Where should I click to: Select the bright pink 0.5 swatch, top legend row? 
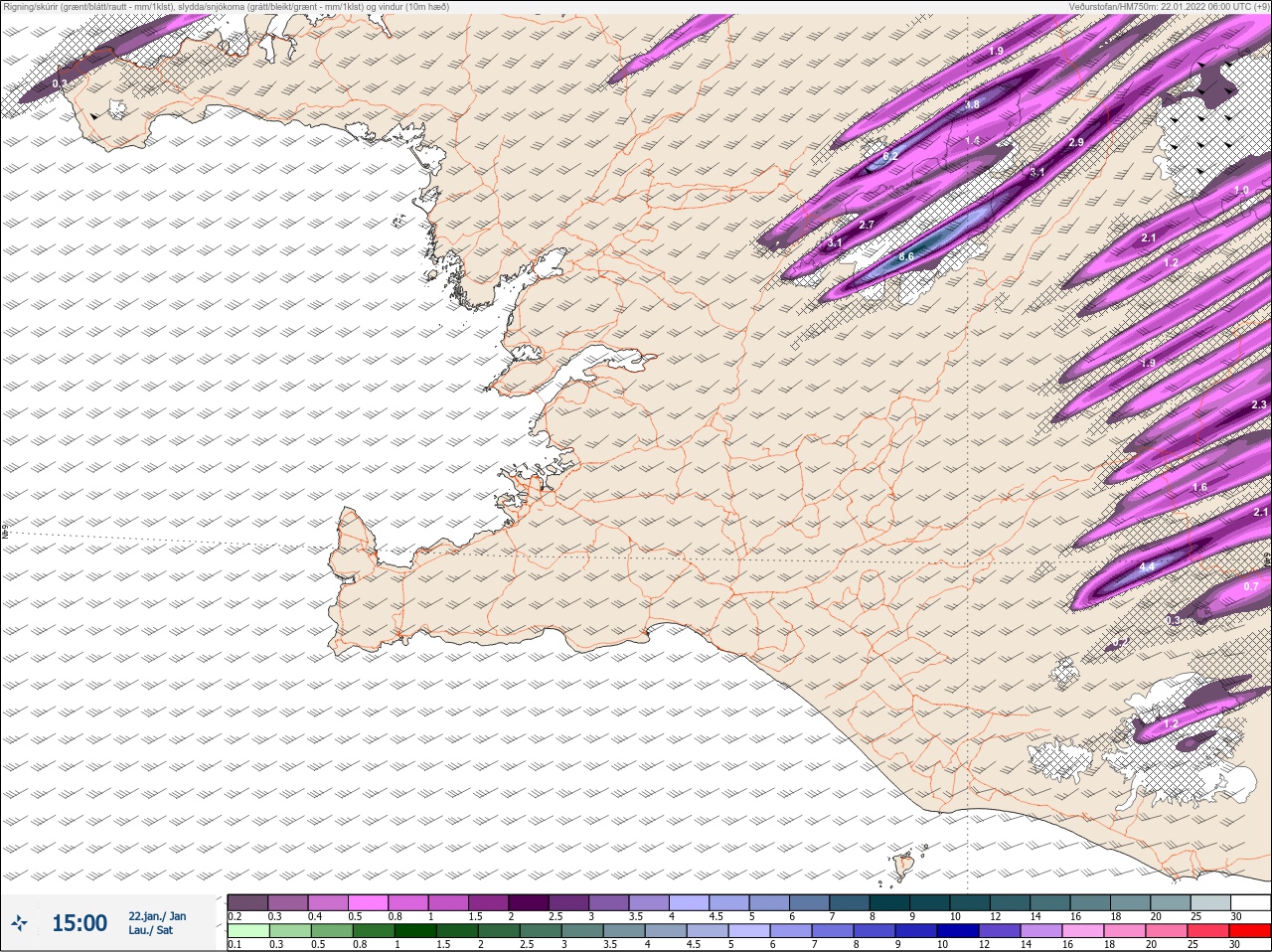pos(368,902)
